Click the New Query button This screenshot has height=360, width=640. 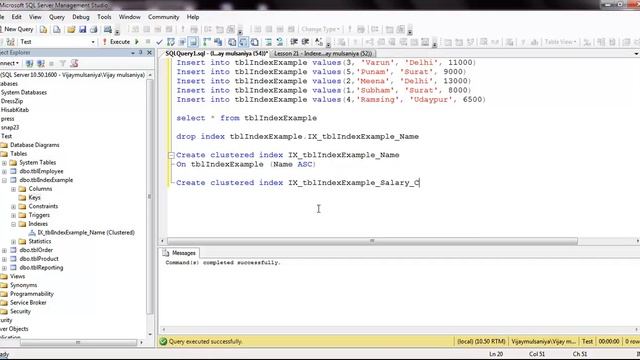point(16,29)
